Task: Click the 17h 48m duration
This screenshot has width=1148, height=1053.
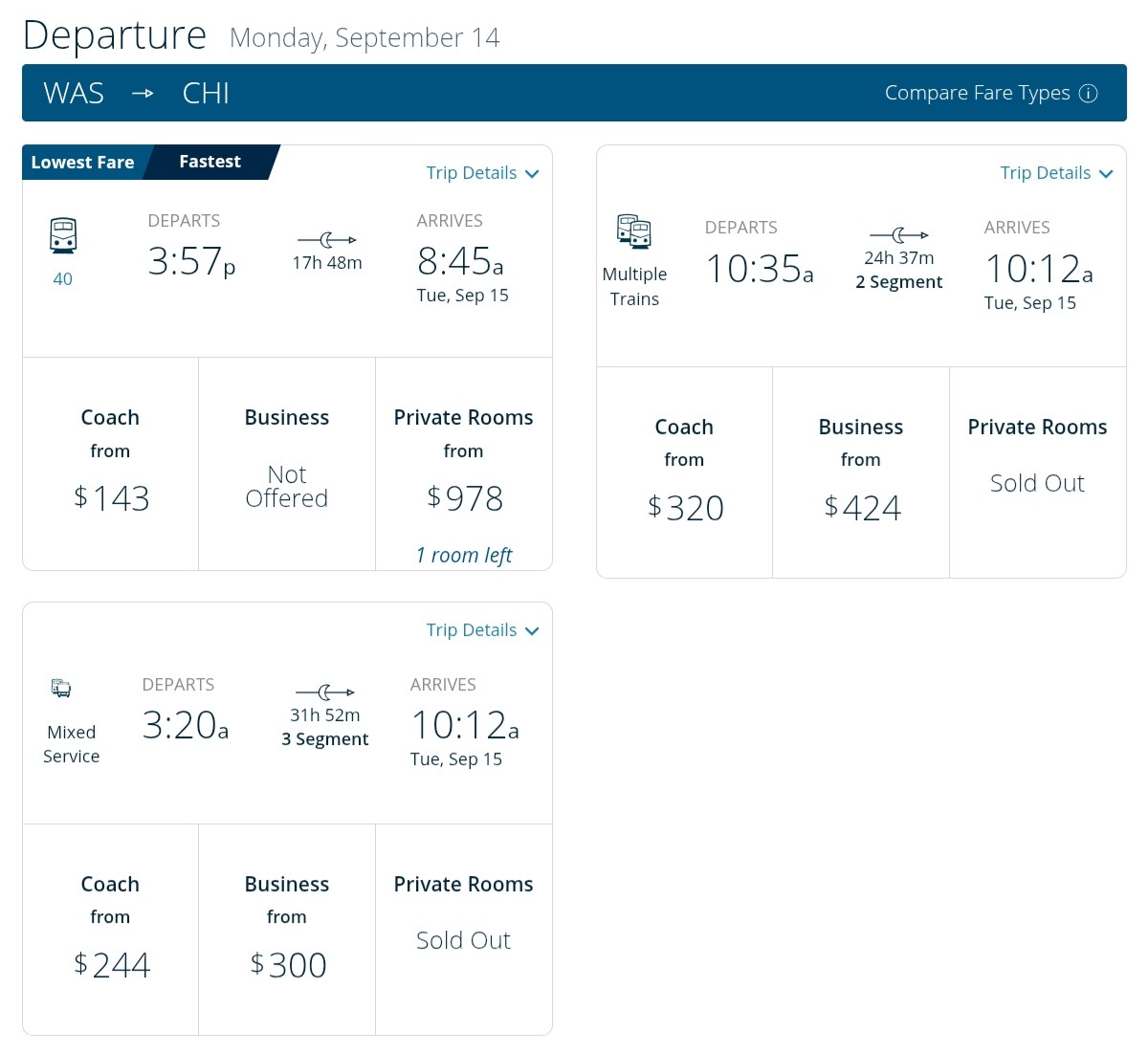Action: coord(327,263)
